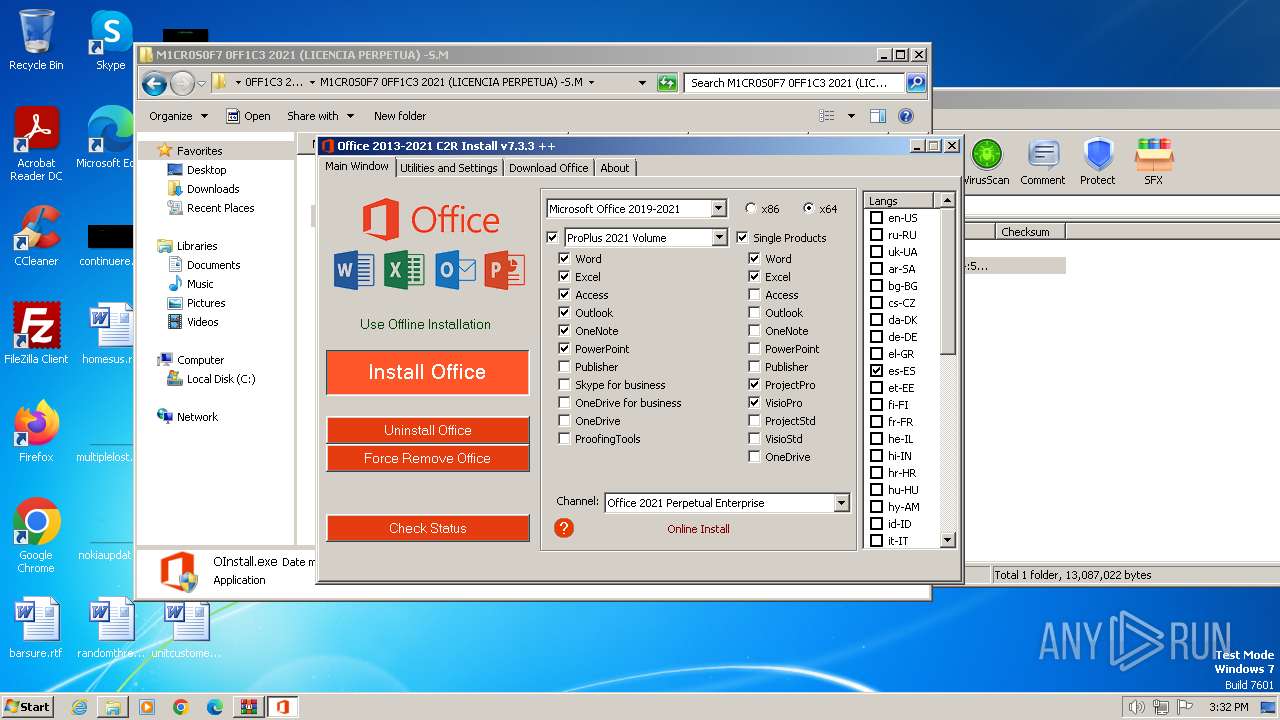
Task: Click the Protect shield icon in WinRAR
Action: click(x=1098, y=163)
